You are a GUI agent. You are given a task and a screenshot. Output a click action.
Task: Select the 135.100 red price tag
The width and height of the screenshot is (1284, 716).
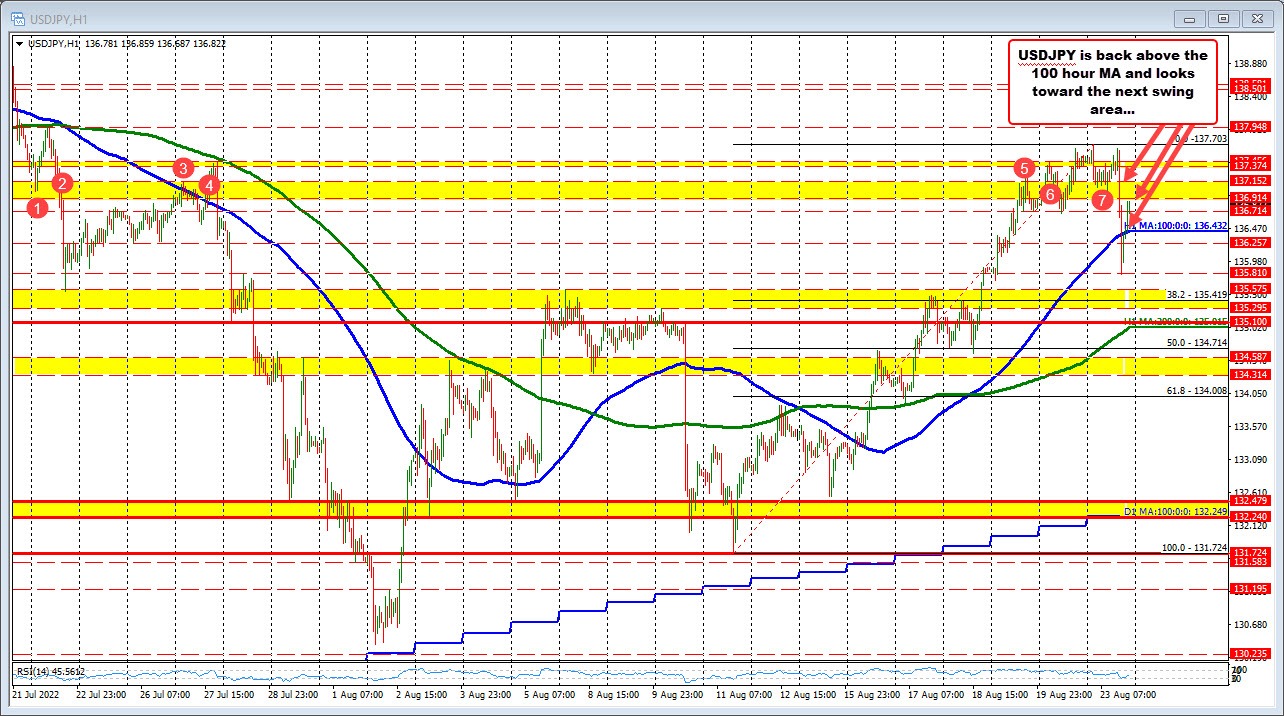(x=1251, y=322)
